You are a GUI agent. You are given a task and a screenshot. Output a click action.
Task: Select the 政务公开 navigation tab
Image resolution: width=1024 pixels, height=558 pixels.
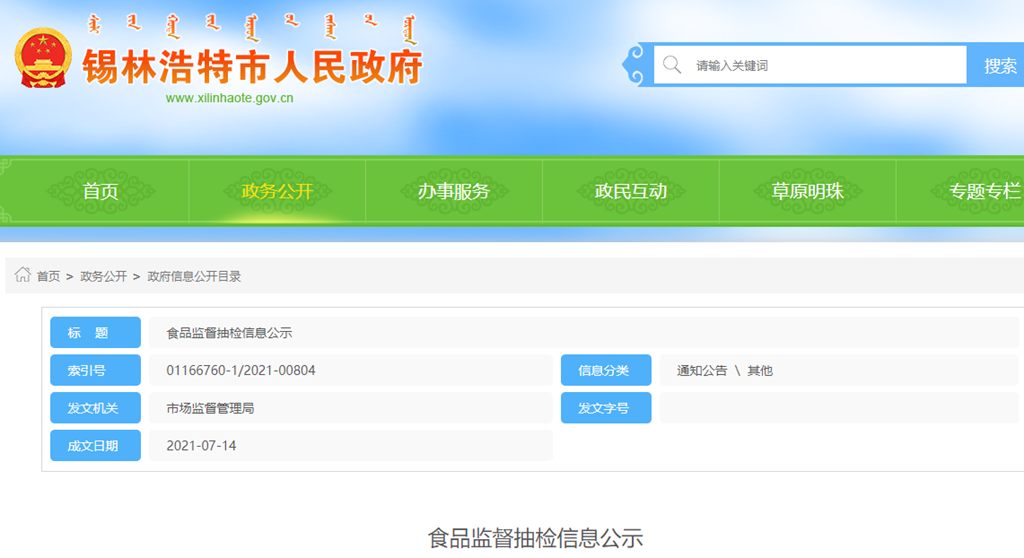click(277, 191)
